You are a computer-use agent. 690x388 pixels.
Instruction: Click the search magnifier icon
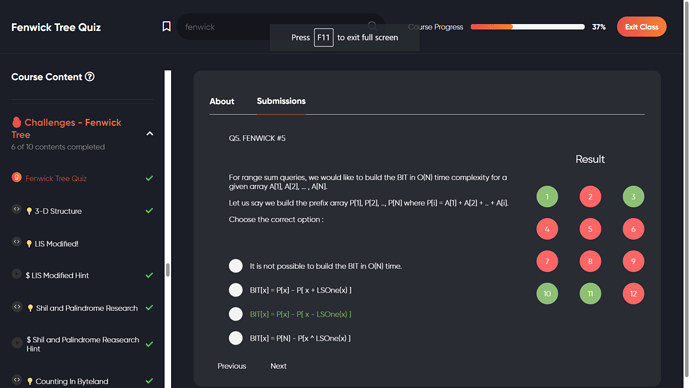pyautogui.click(x=372, y=26)
